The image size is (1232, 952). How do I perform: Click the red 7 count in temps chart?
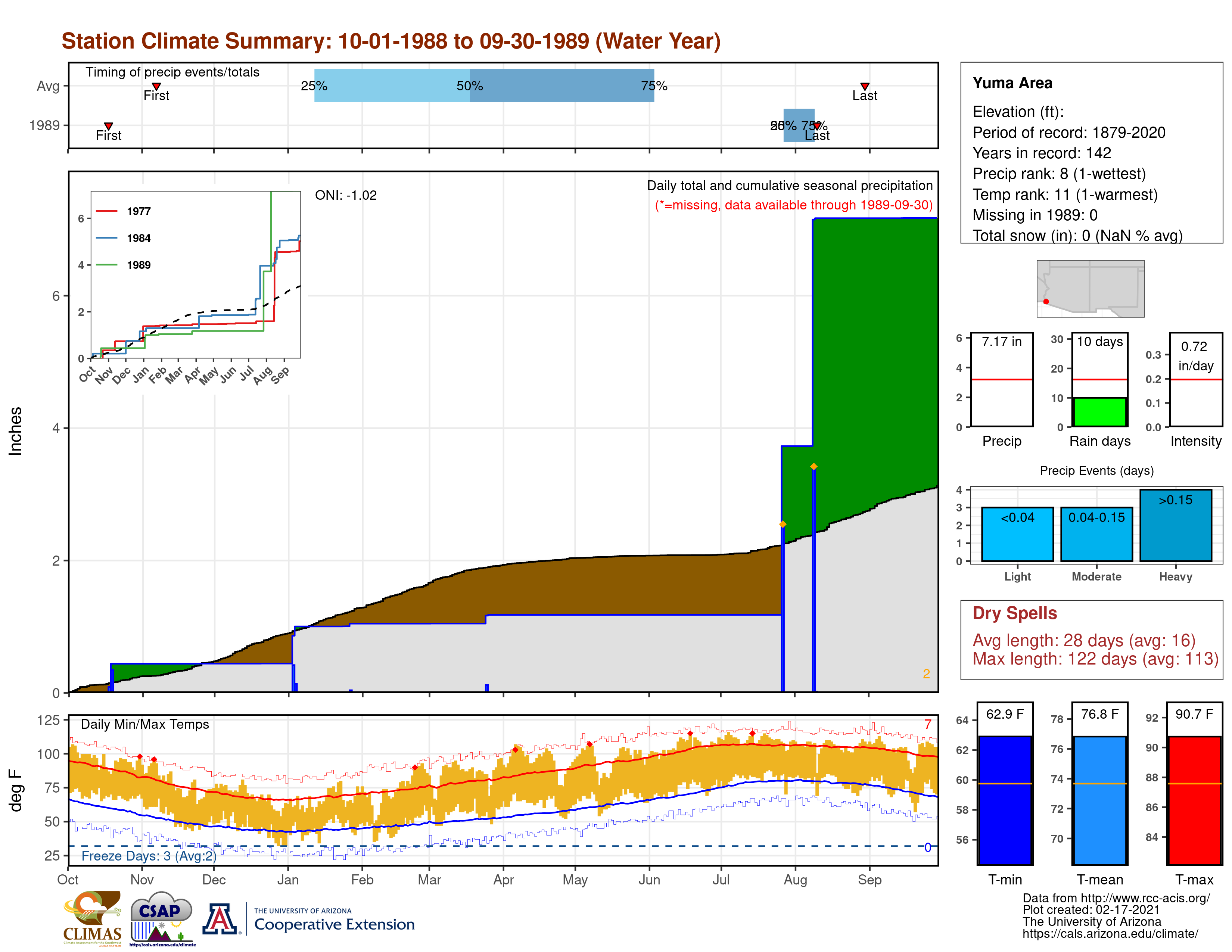(928, 724)
